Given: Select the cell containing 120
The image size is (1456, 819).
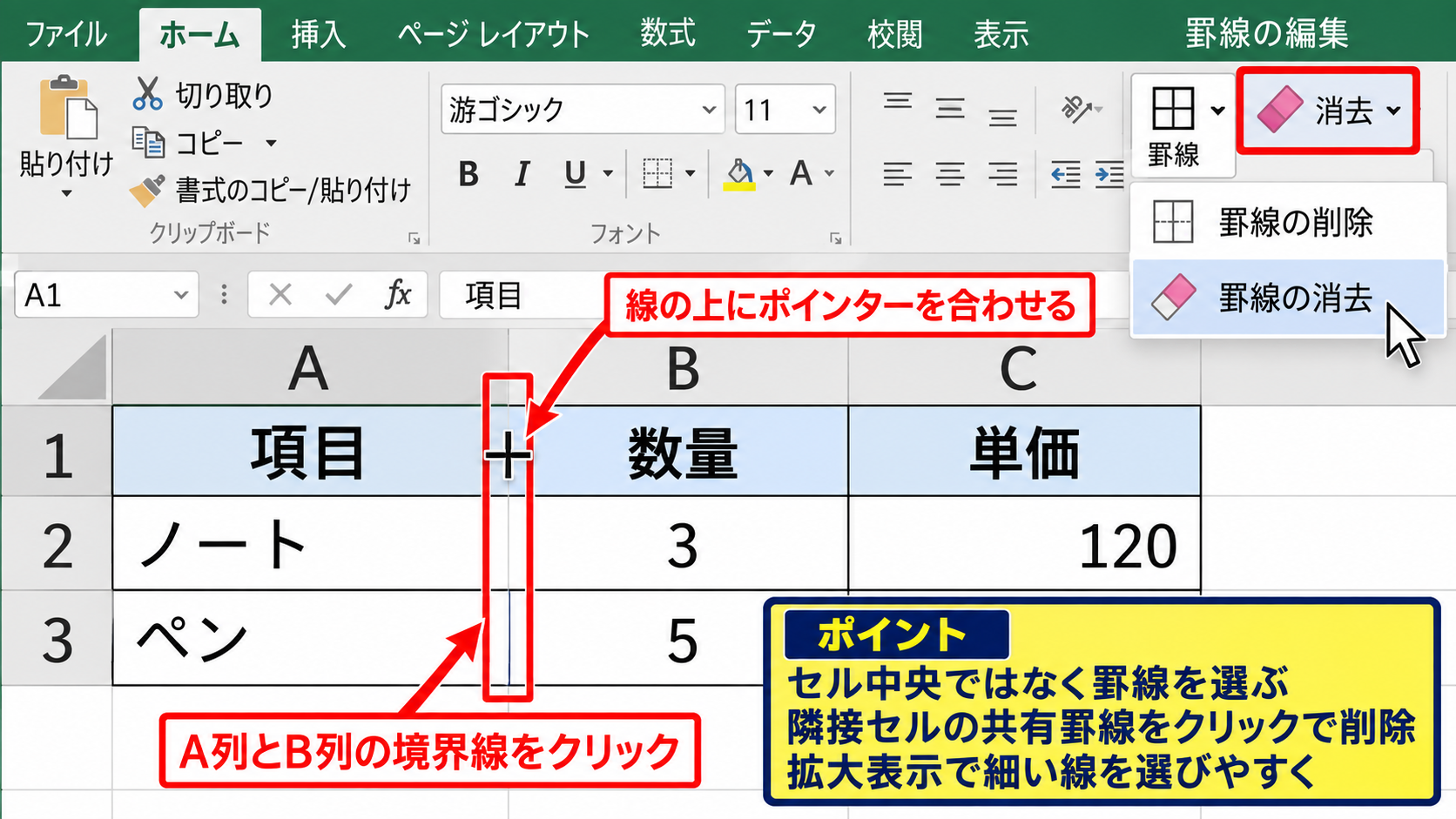Looking at the screenshot, I should coord(1025,543).
